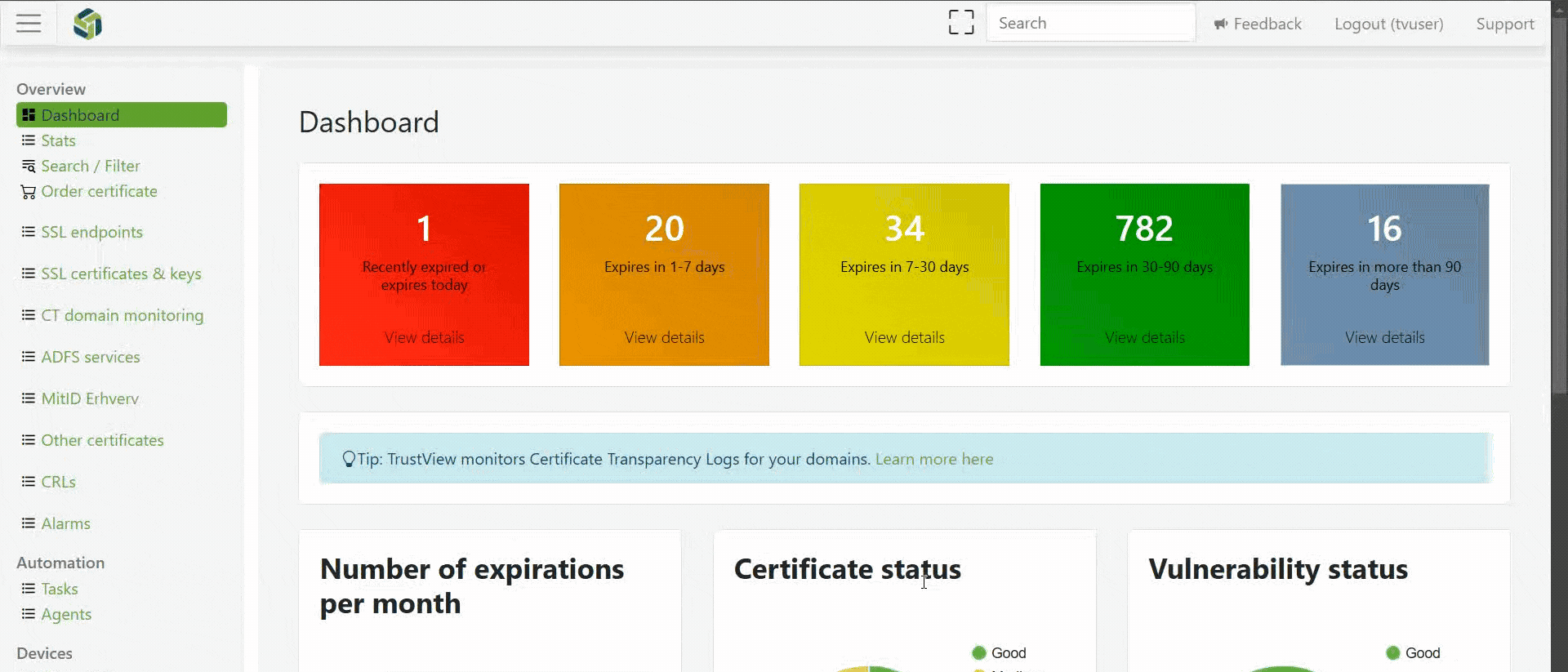Viewport: 1568px width, 672px height.
Task: Toggle fullscreen mode icon
Action: pos(961,22)
